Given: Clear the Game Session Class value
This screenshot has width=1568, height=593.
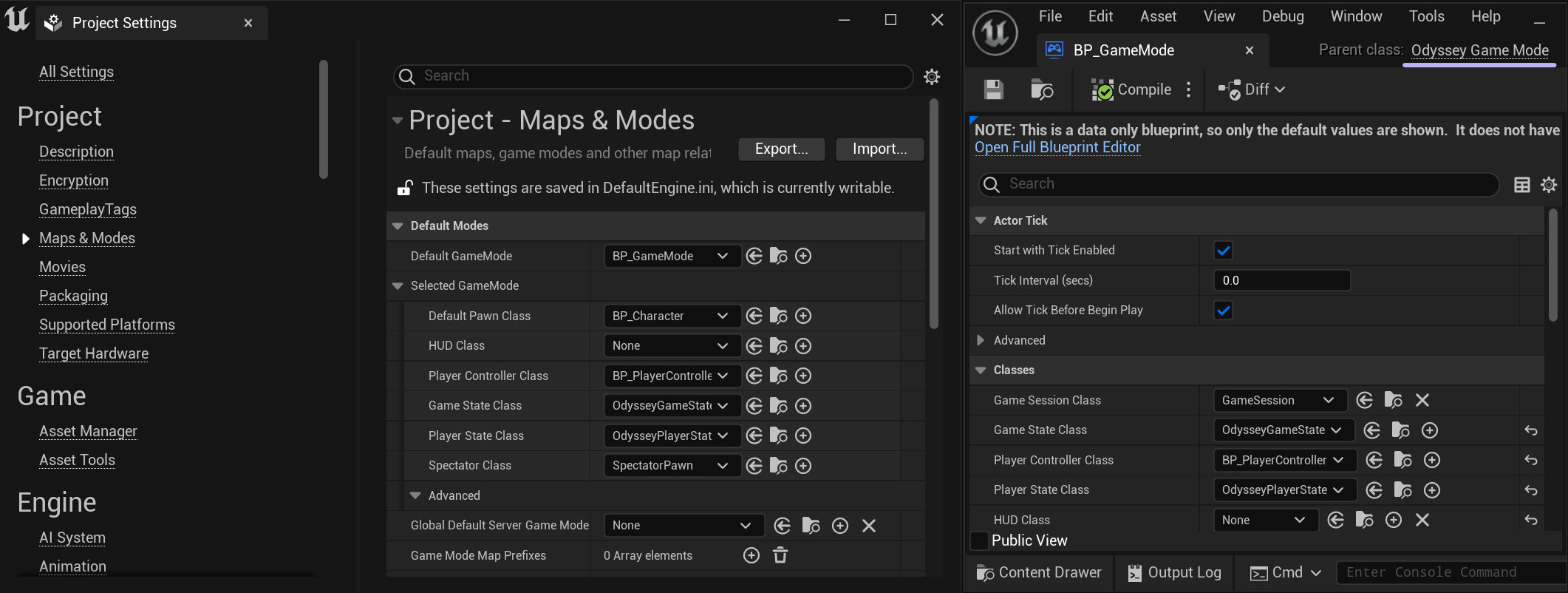Looking at the screenshot, I should [1422, 400].
